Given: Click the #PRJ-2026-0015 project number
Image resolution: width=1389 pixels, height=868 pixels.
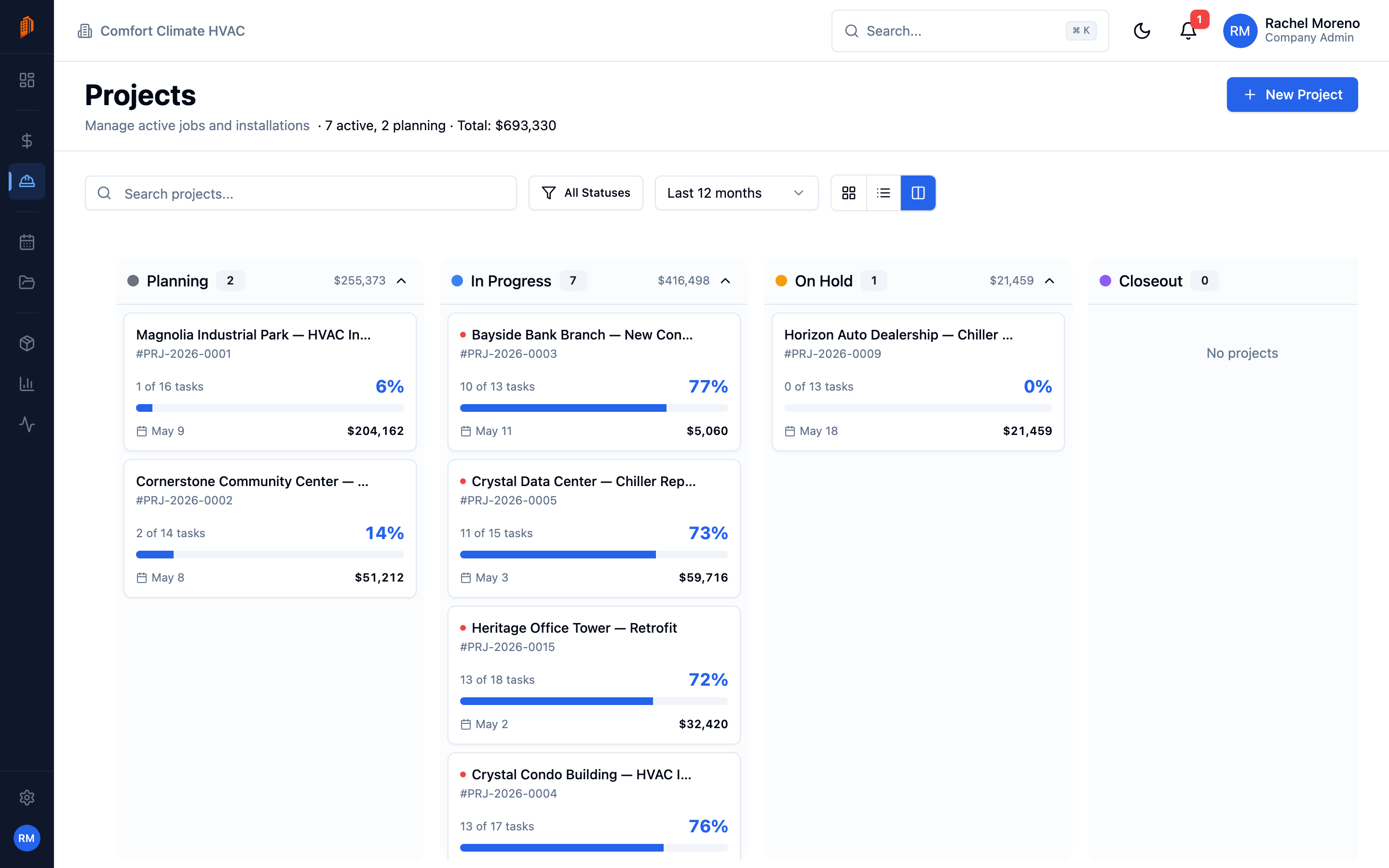Looking at the screenshot, I should (507, 647).
